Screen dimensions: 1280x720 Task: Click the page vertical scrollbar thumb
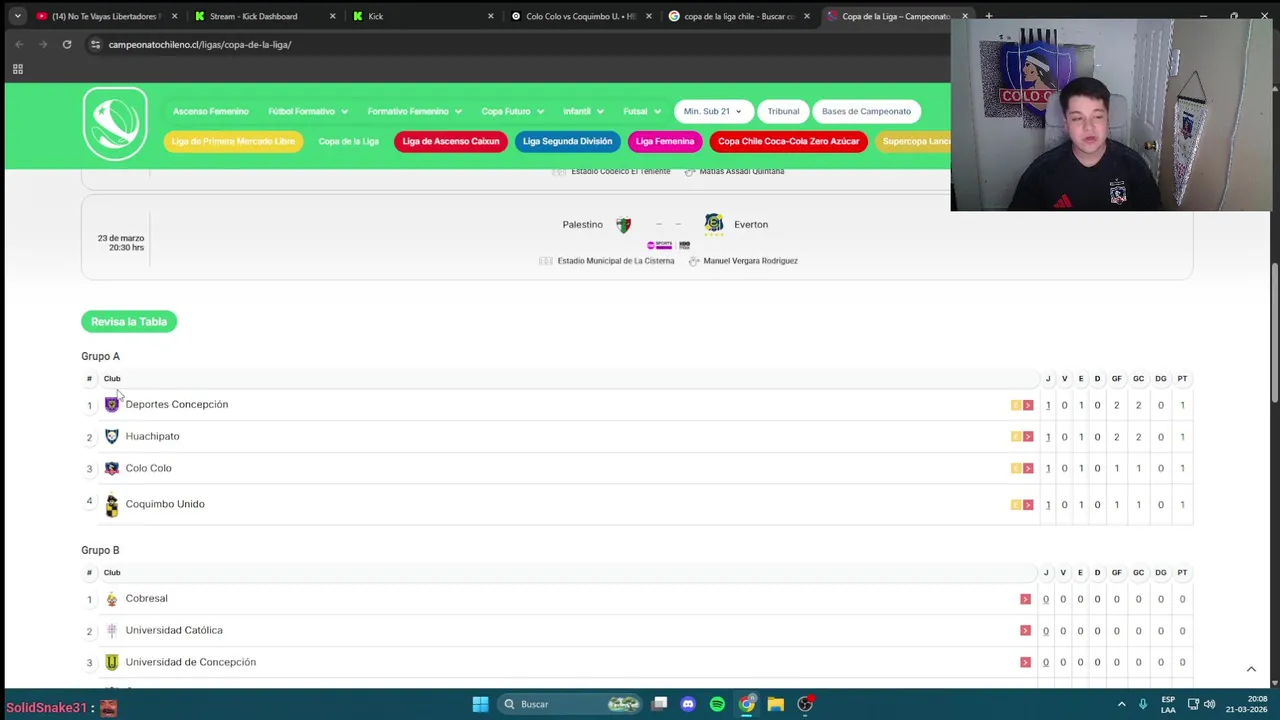coord(1274,332)
